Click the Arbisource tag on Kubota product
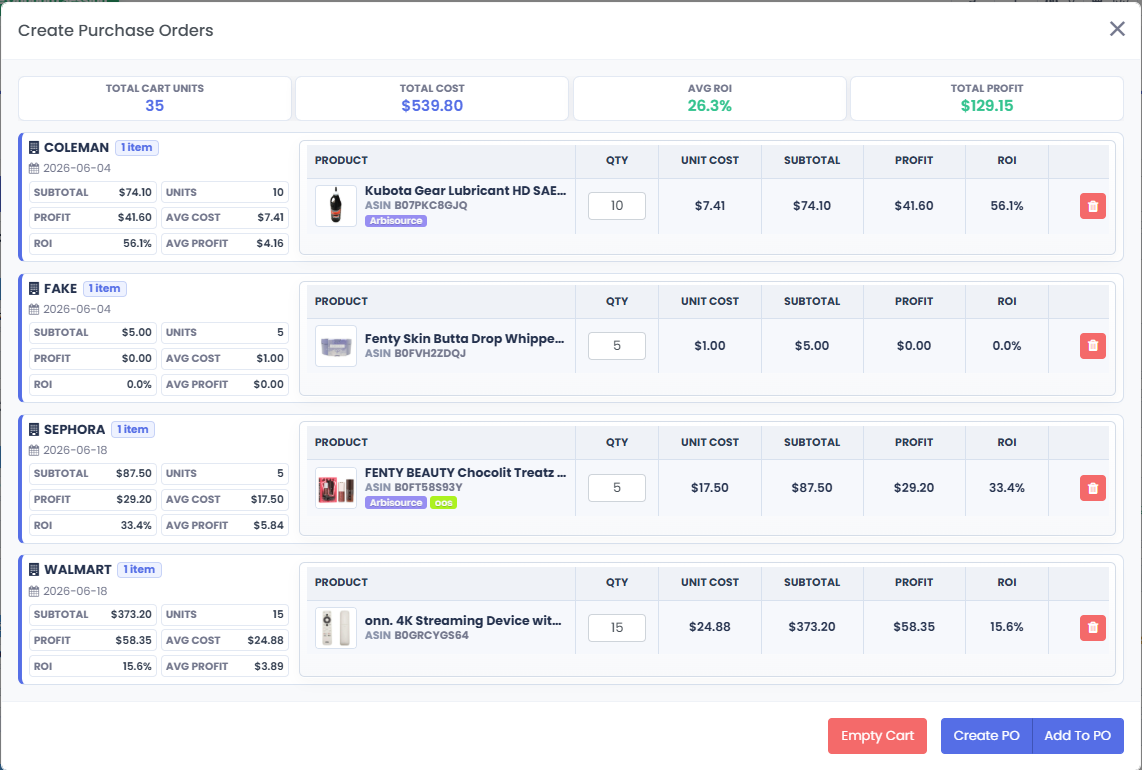 [x=395, y=221]
